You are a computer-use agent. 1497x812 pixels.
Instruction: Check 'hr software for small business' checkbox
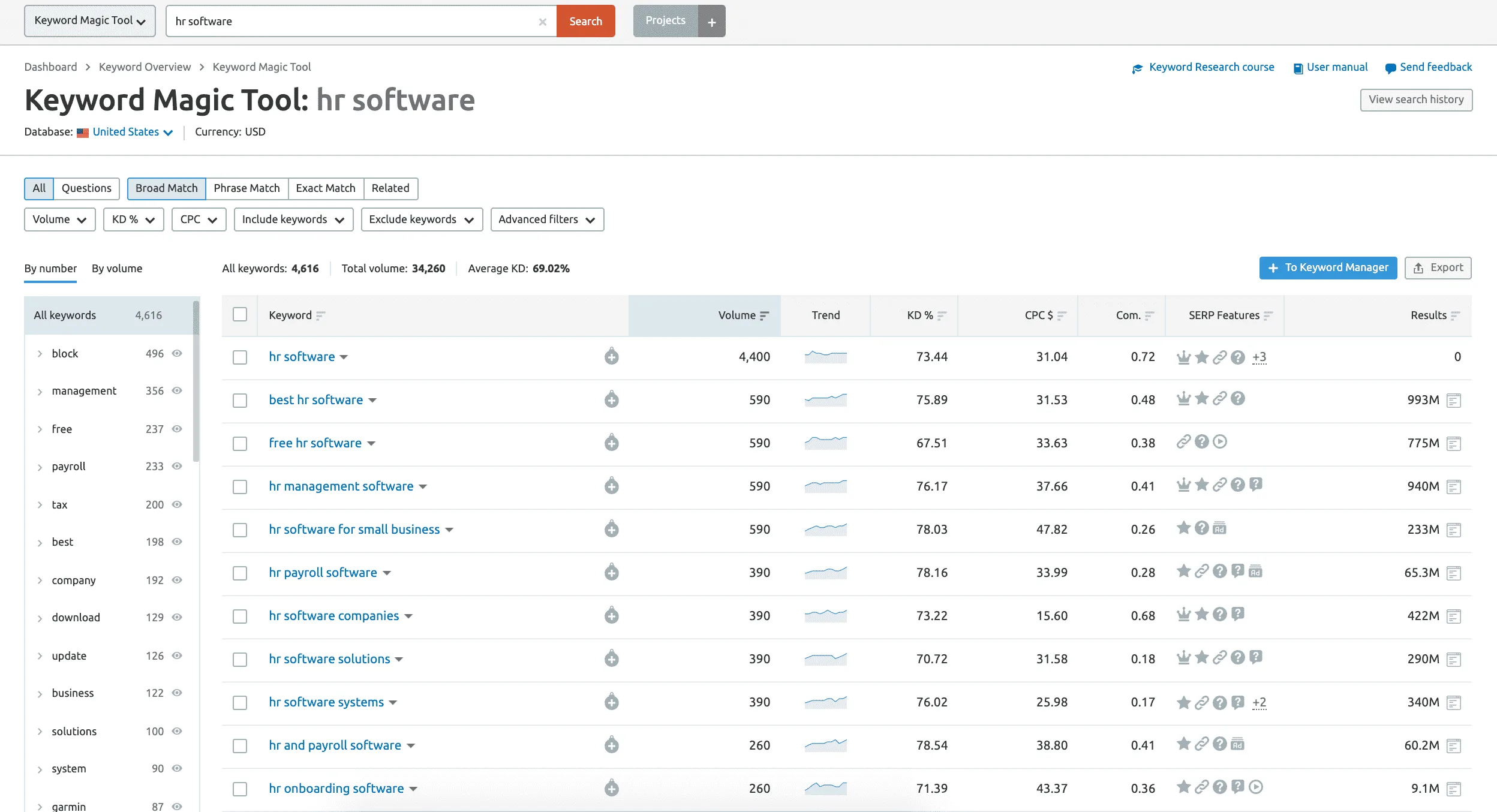(x=240, y=530)
